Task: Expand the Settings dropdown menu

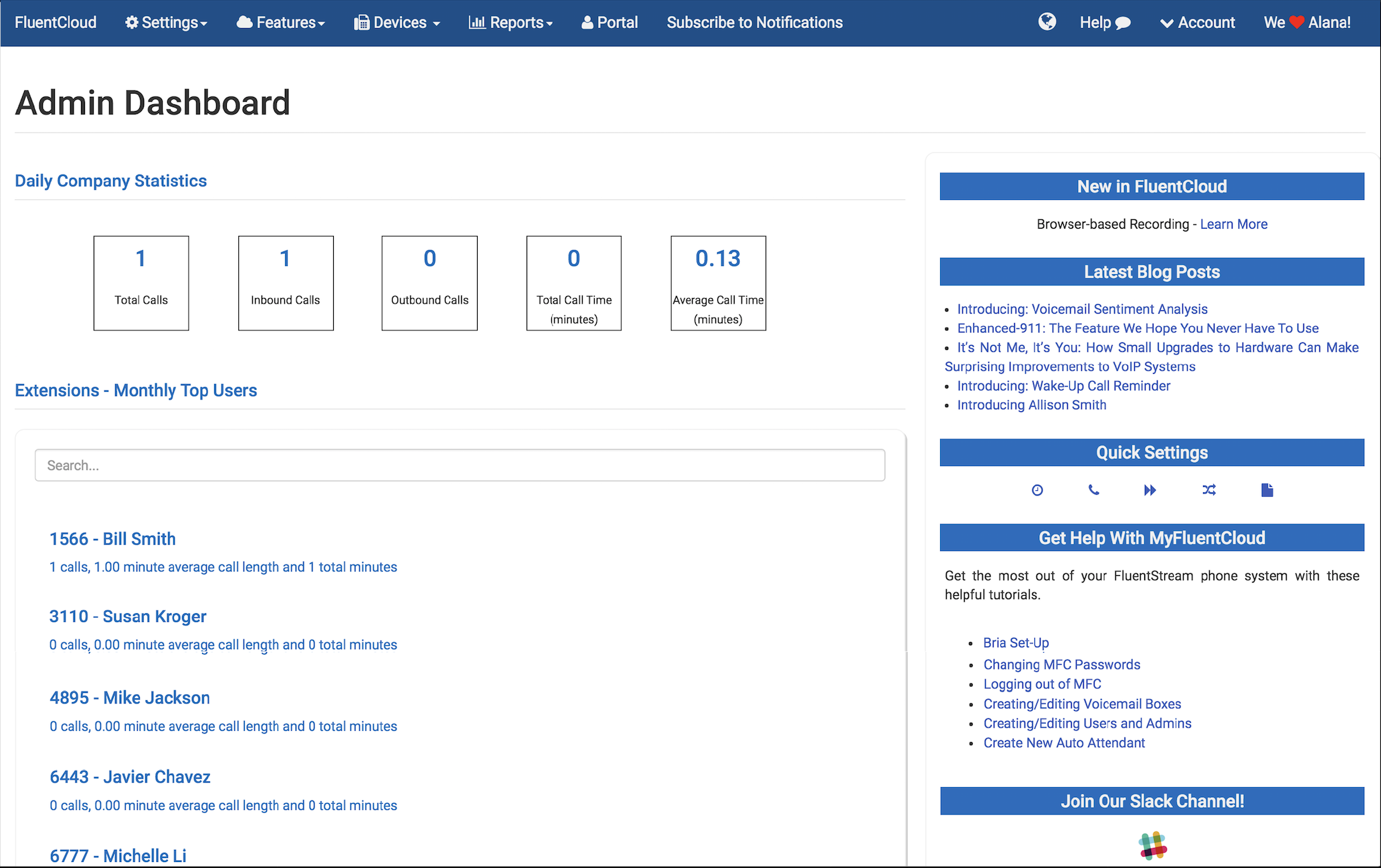Action: pyautogui.click(x=166, y=23)
